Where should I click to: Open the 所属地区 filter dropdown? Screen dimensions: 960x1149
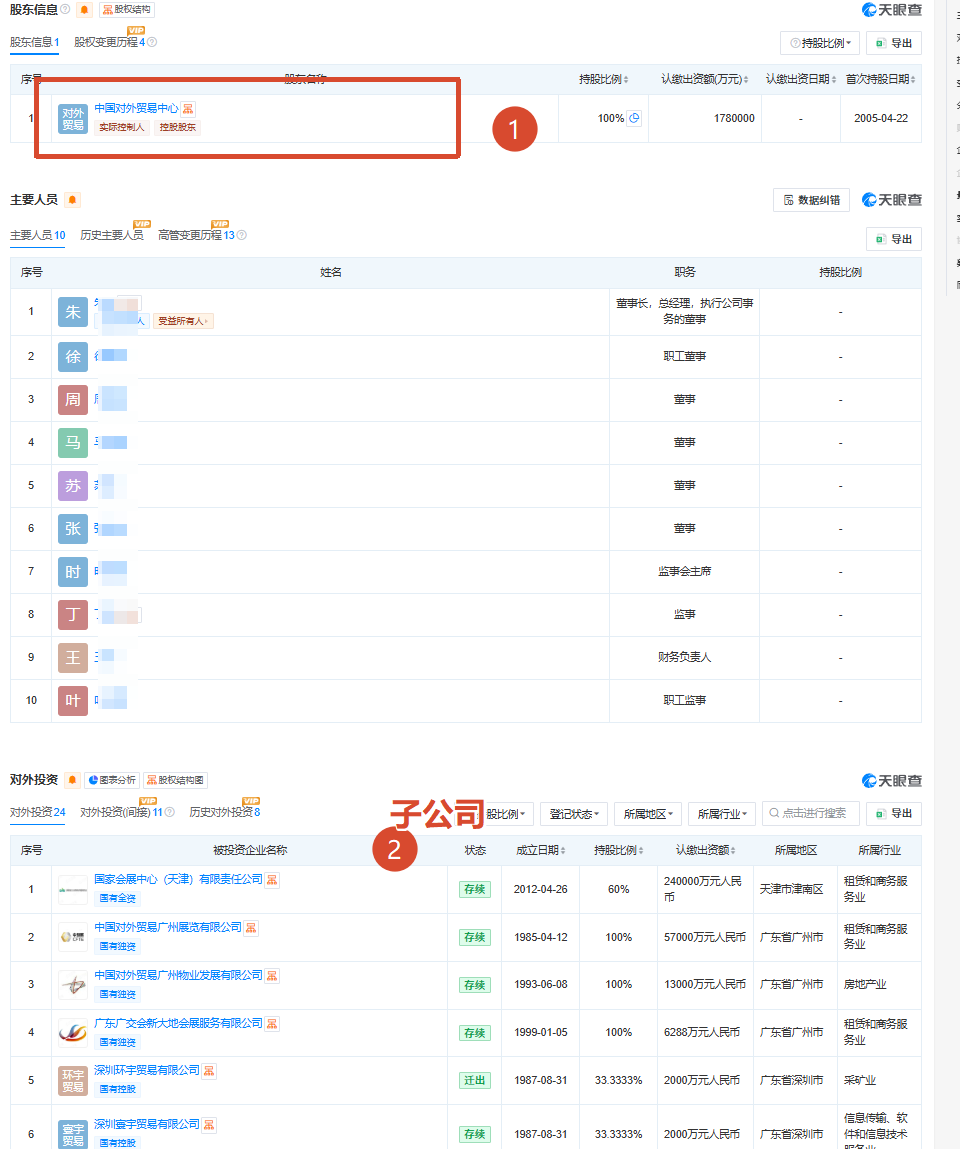click(648, 814)
